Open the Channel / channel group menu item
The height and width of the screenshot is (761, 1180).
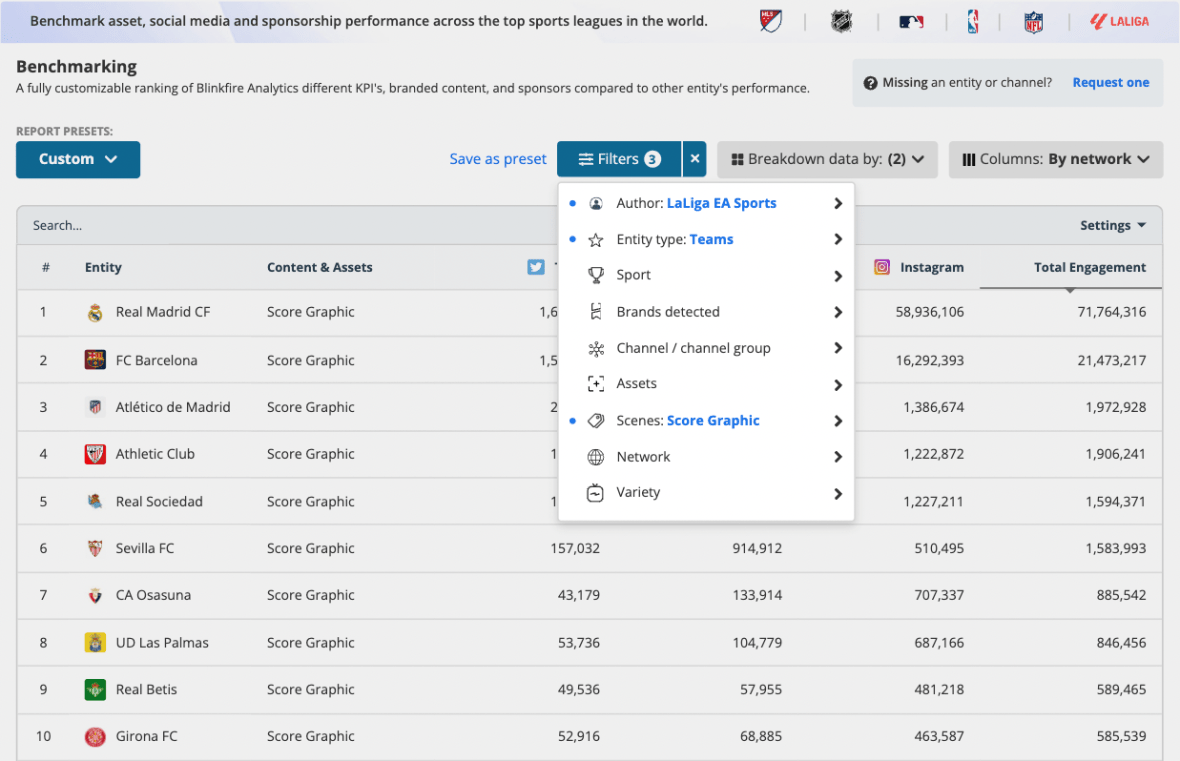pyautogui.click(x=692, y=347)
